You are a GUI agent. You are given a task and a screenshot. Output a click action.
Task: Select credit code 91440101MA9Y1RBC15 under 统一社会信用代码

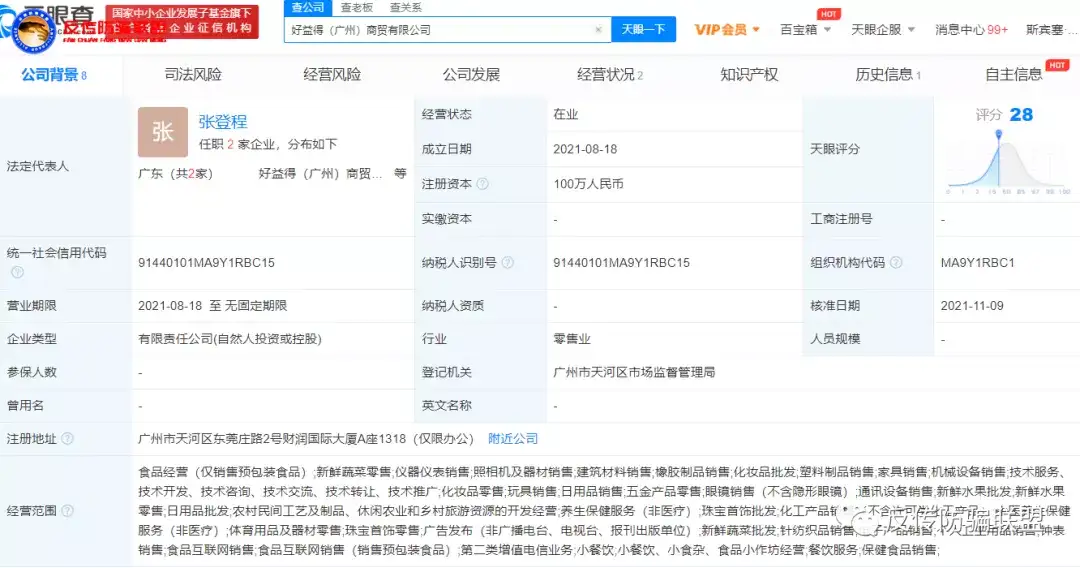pyautogui.click(x=207, y=262)
